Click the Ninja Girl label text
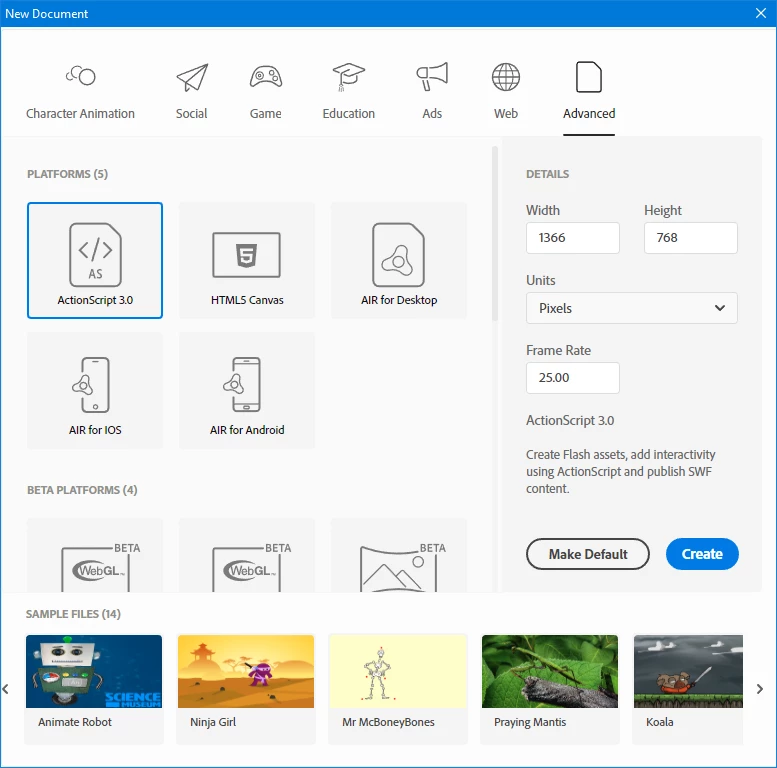Viewport: 777px width, 768px height. (213, 722)
